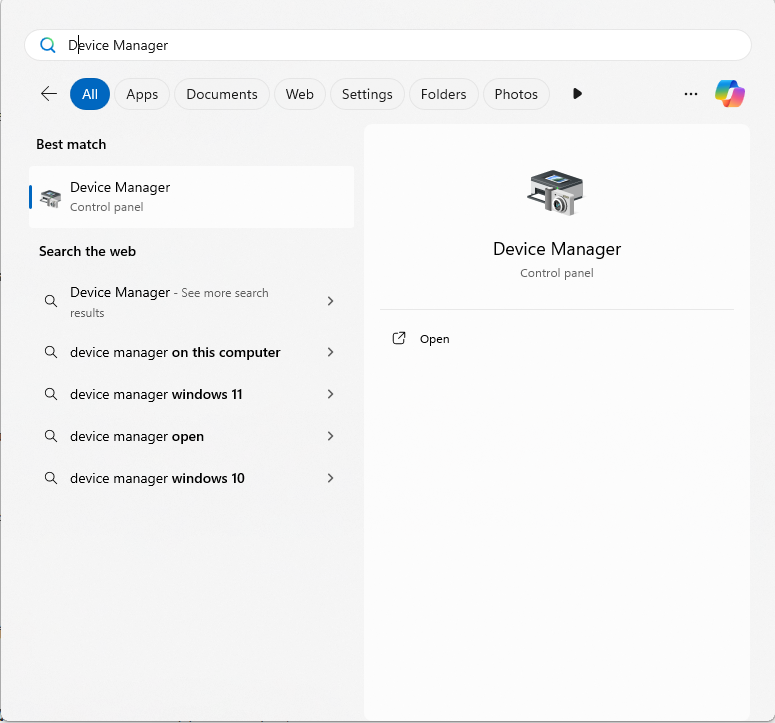Open the Copilot icon
Viewport: 775px width, 723px height.
729,94
